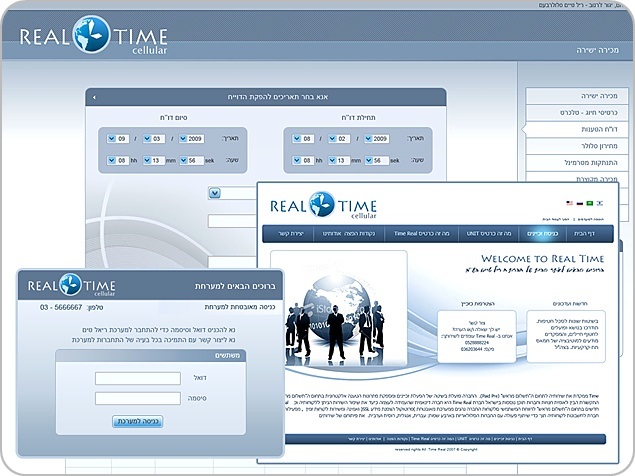Click the news box on the homepage right

566,337
